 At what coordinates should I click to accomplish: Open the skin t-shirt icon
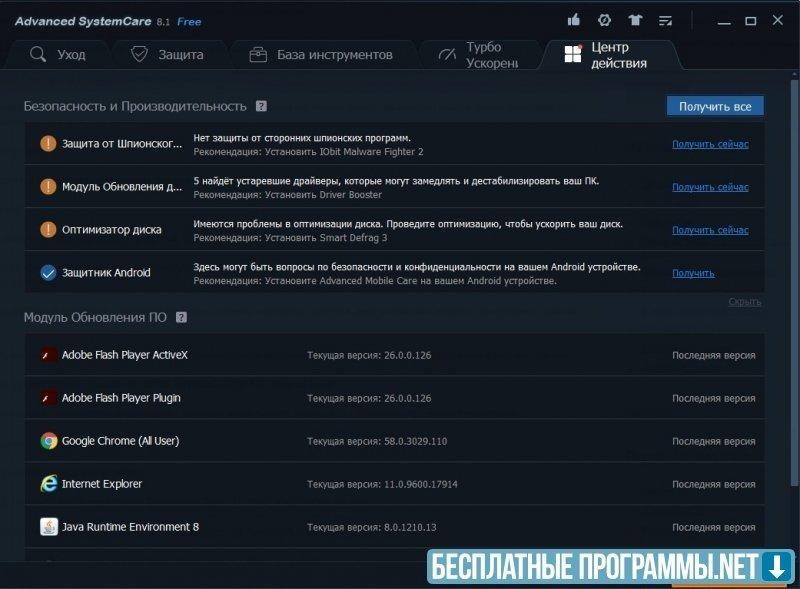click(635, 20)
